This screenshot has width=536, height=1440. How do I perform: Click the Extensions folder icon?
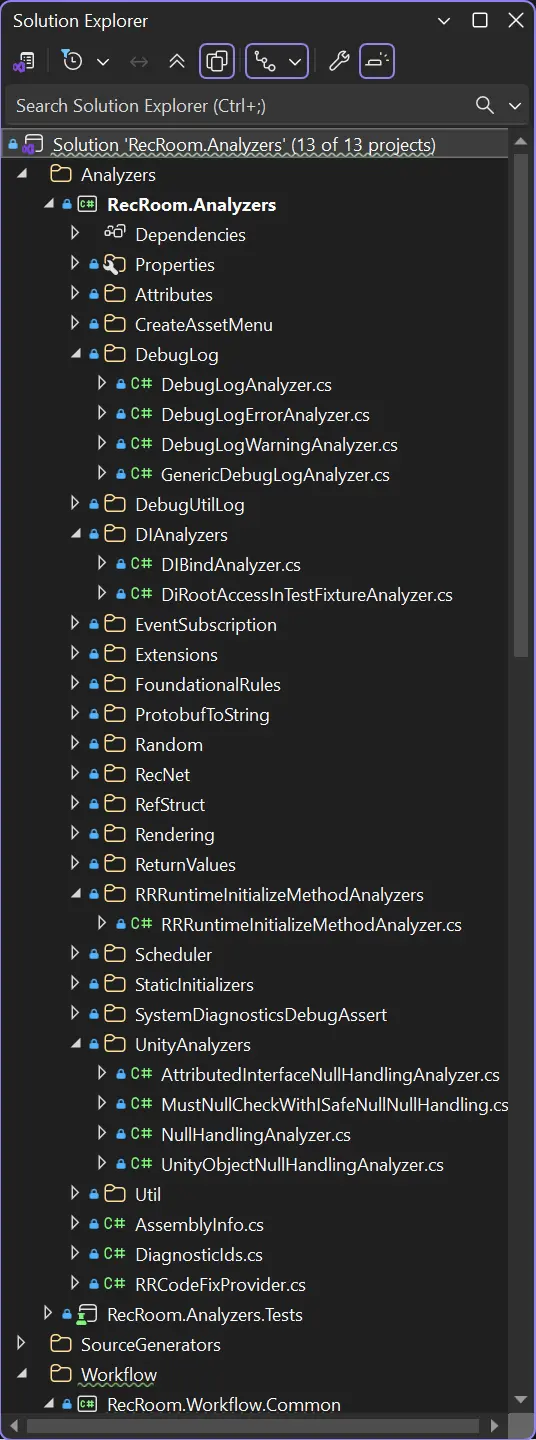115,655
